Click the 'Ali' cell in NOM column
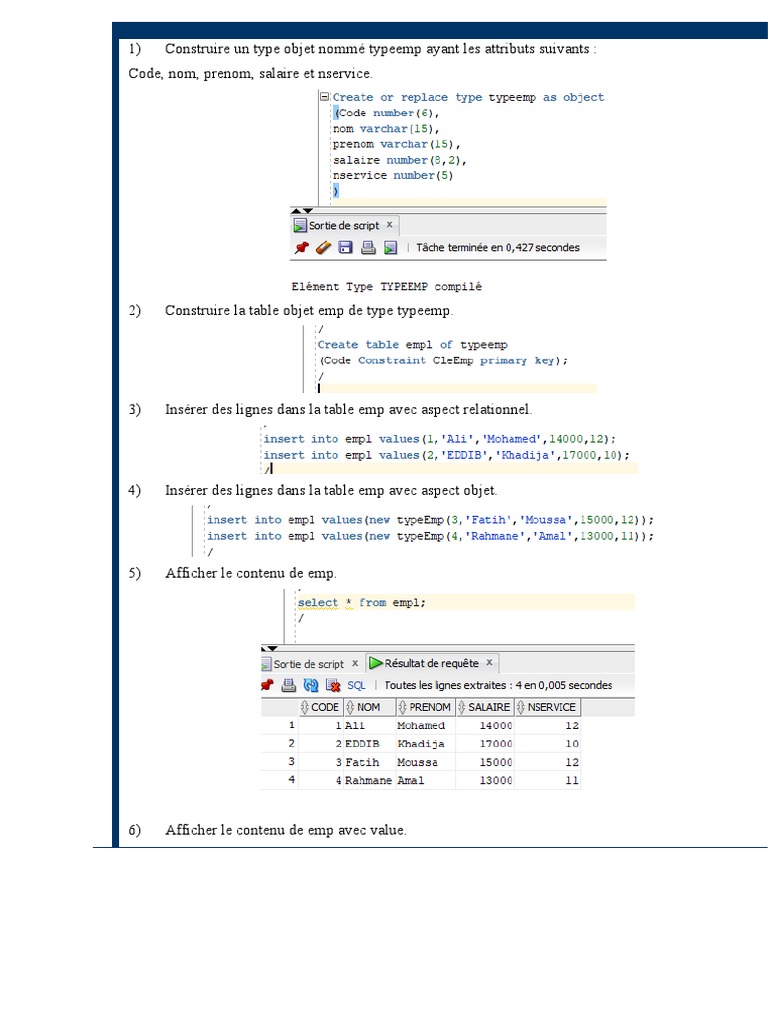The image size is (768, 1024). (x=370, y=726)
